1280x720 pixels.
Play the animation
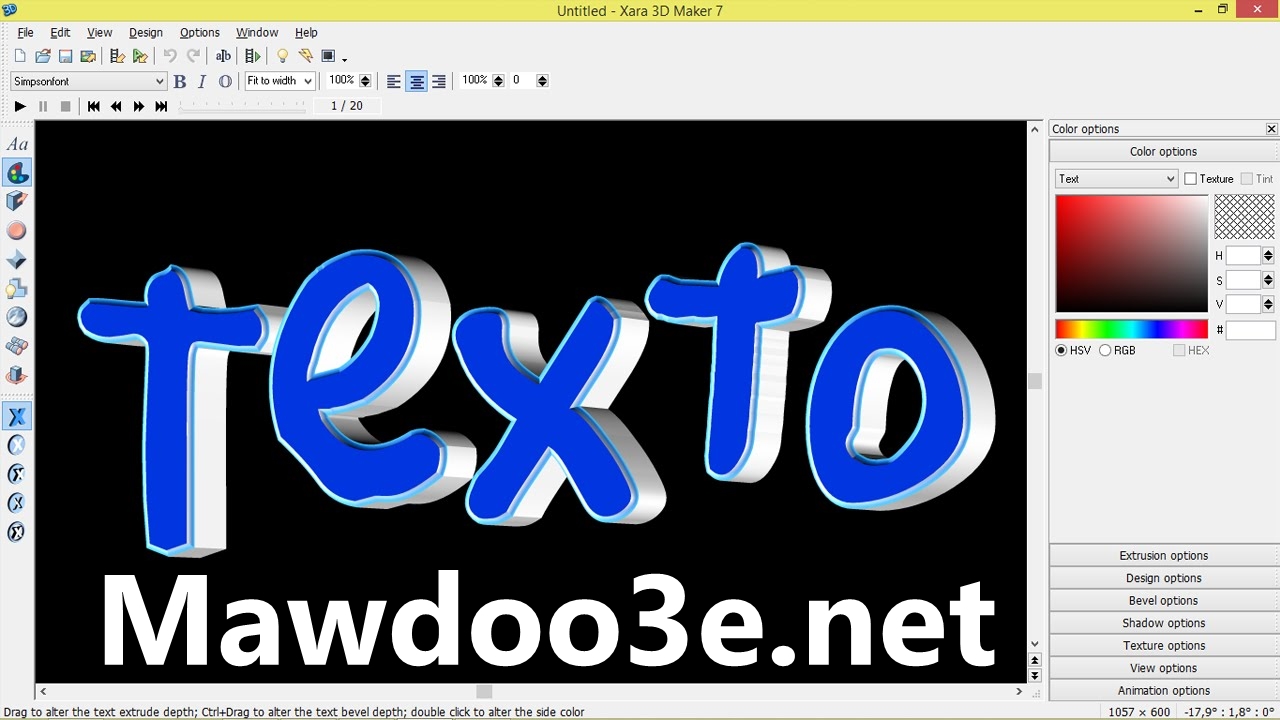[19, 106]
